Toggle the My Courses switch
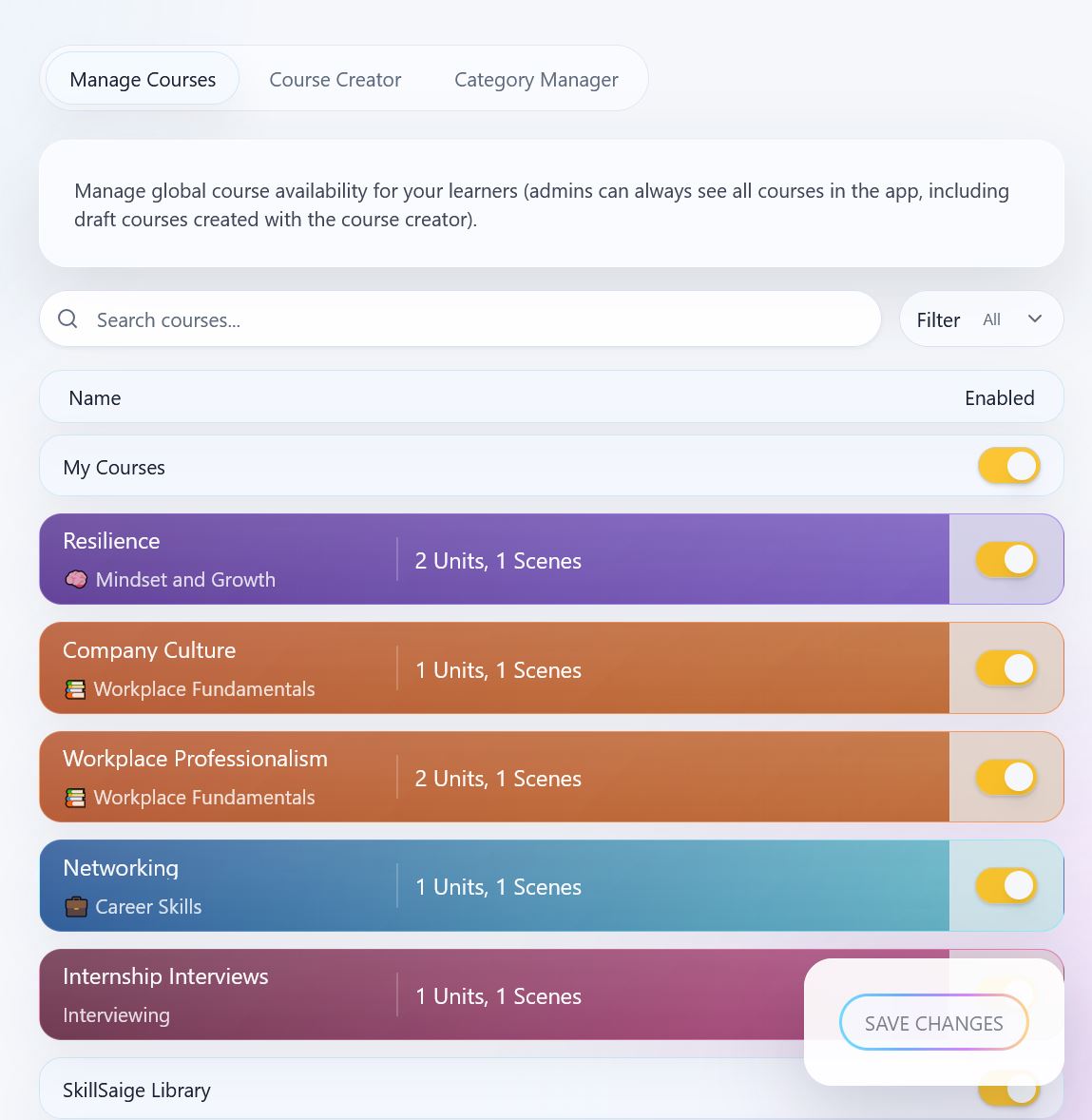The image size is (1092, 1120). click(x=1008, y=466)
